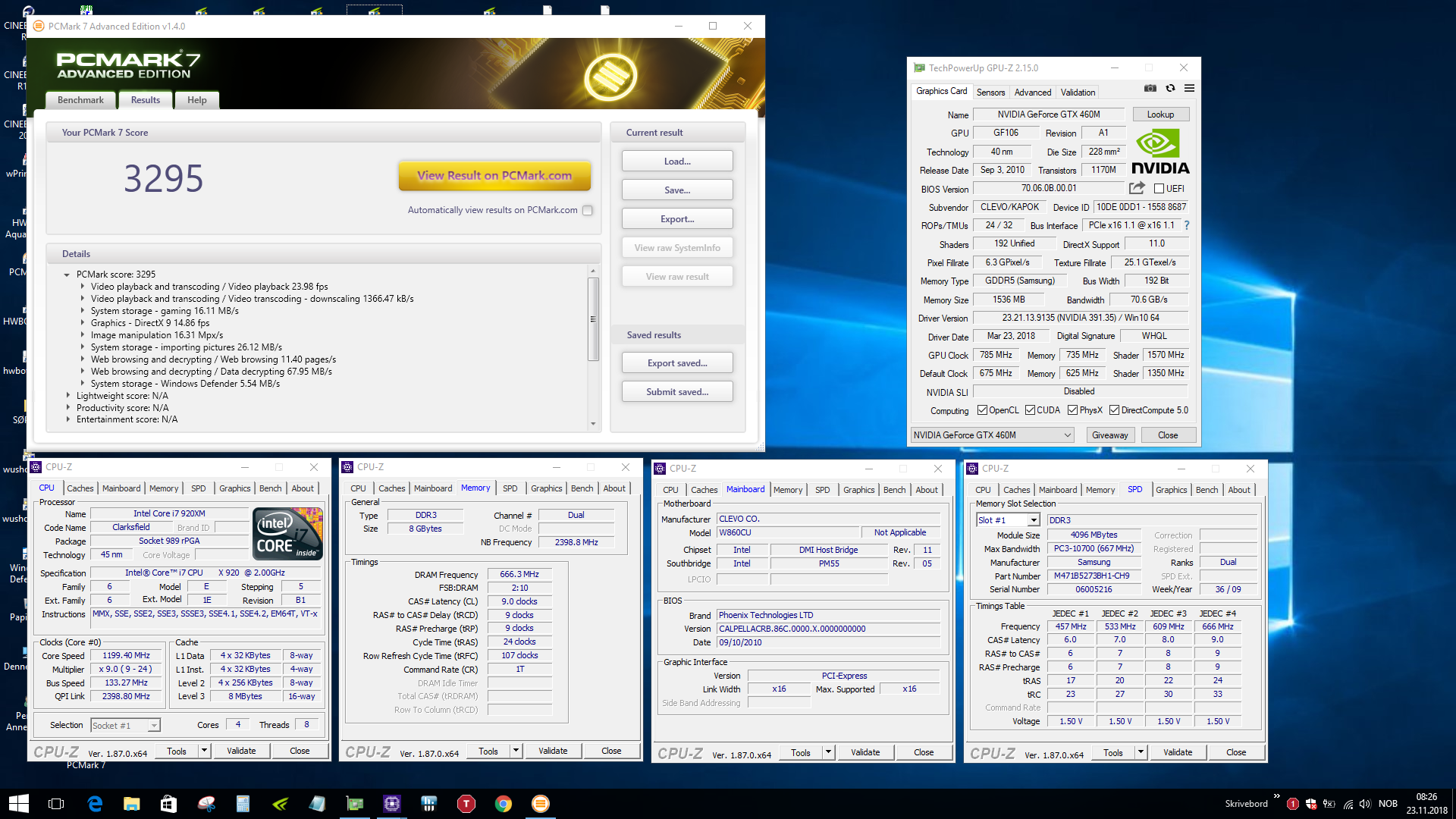Click the Load... button in PCMark 7
The width and height of the screenshot is (1456, 819).
(x=677, y=162)
